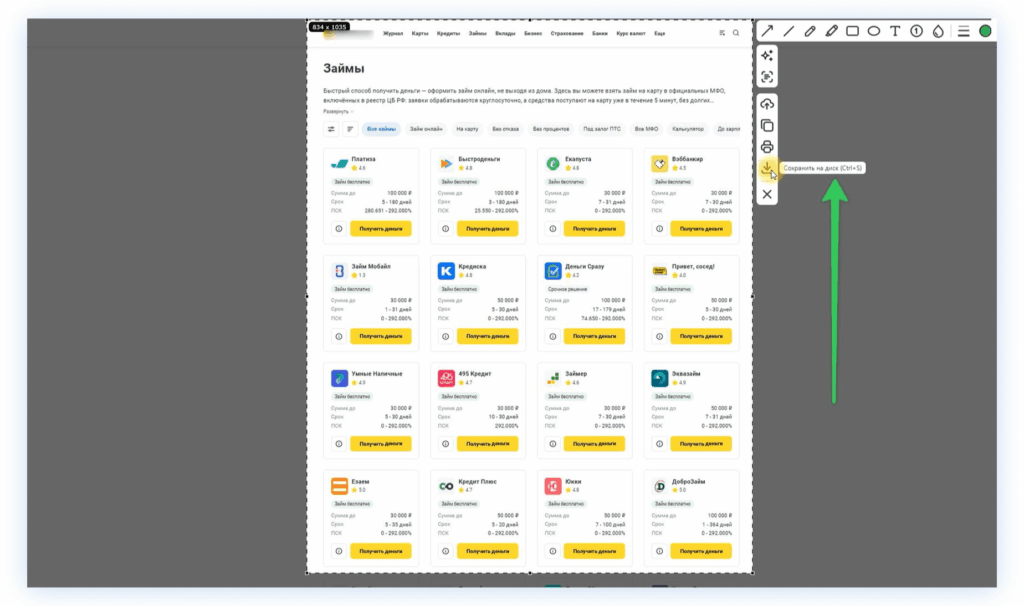This screenshot has width=1024, height=606.
Task: Open the Курс валют menu item
Action: point(631,33)
